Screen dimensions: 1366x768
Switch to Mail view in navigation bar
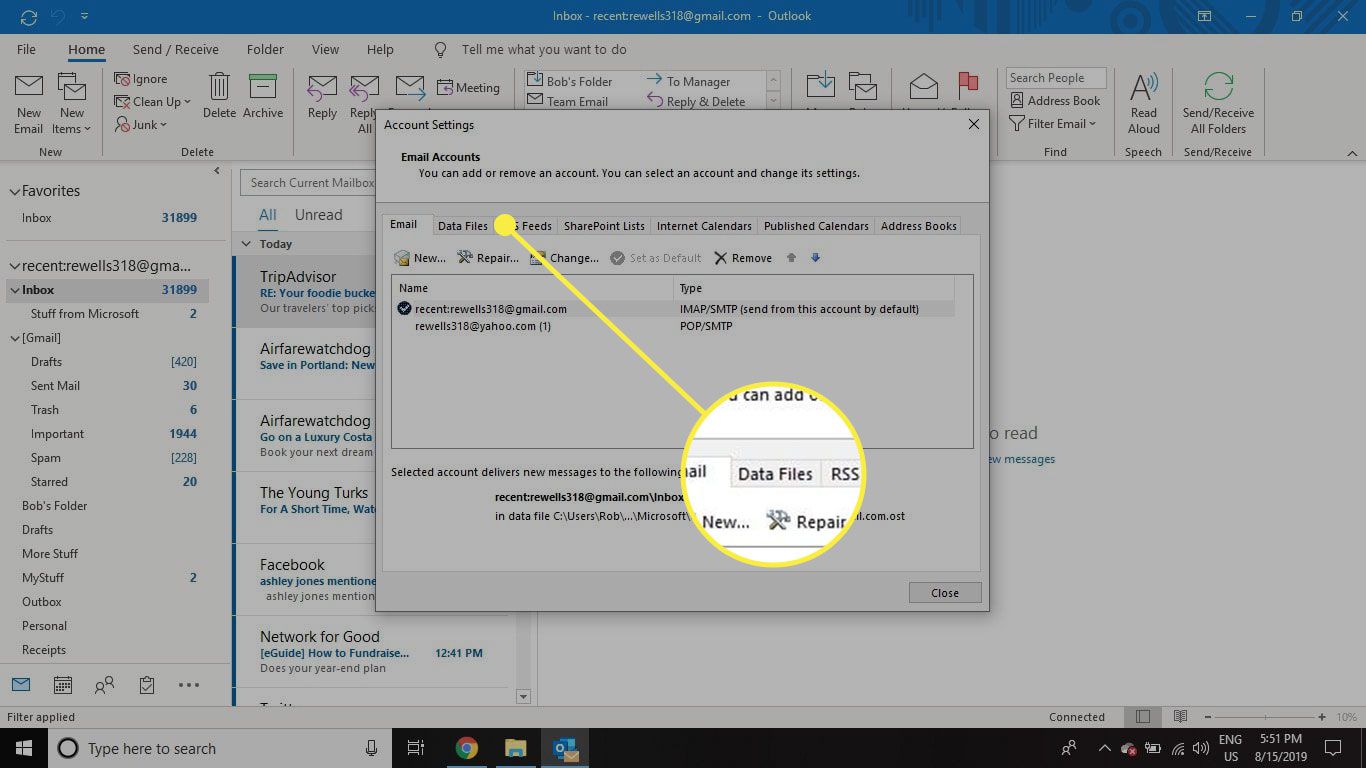[21, 685]
